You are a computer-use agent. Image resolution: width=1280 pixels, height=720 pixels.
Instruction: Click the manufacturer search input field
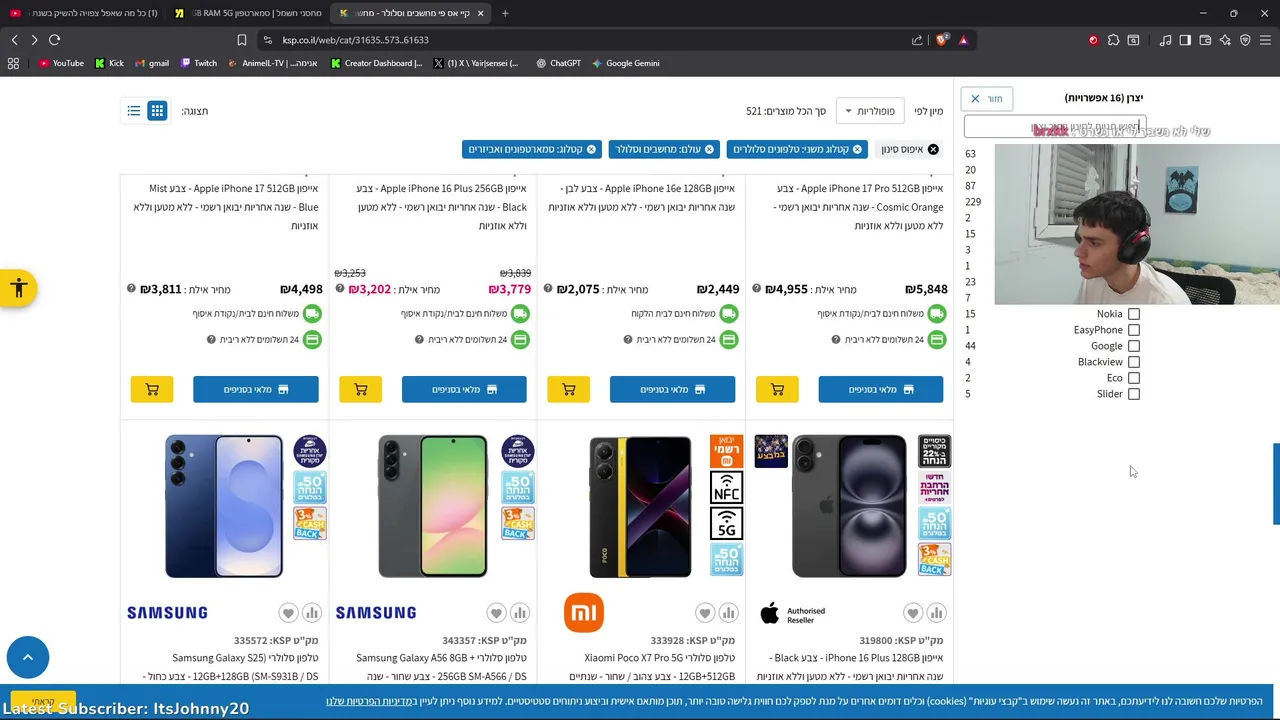click(x=1054, y=127)
